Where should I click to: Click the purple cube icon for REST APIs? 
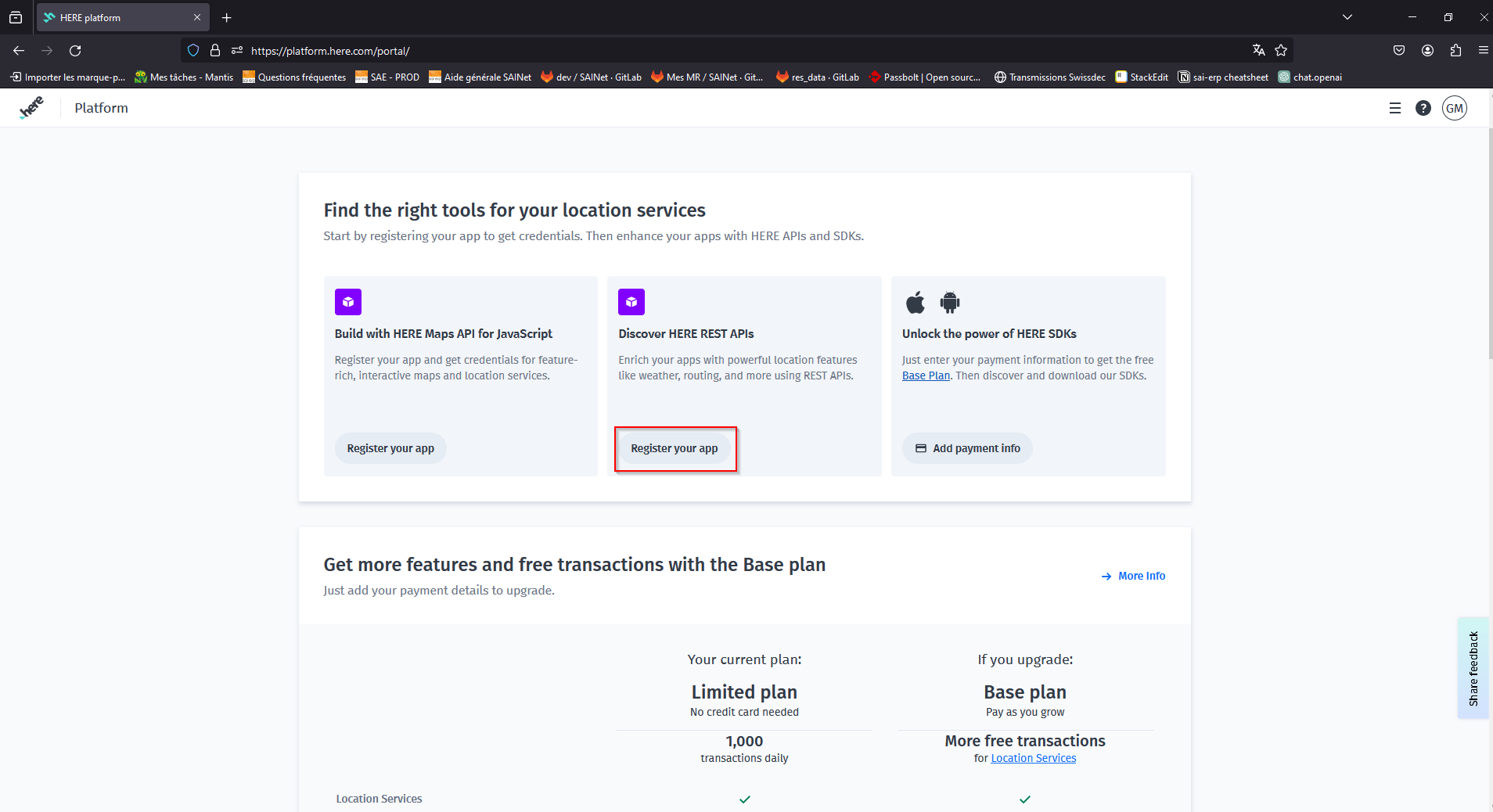631,302
